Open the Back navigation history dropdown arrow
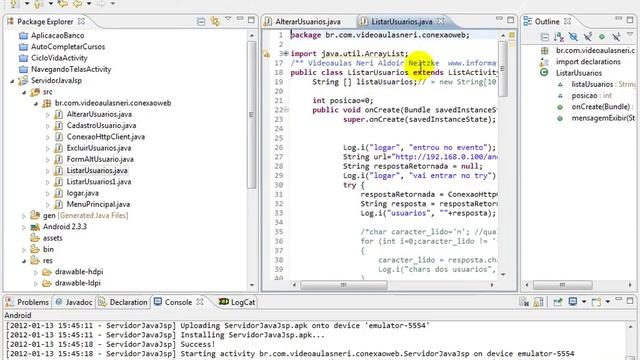 point(89,4)
